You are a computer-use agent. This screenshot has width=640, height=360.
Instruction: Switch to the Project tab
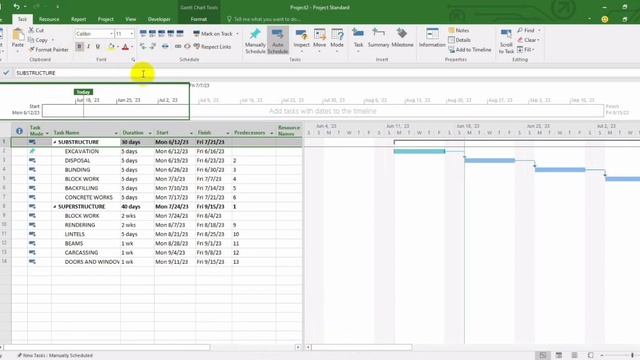[x=106, y=19]
